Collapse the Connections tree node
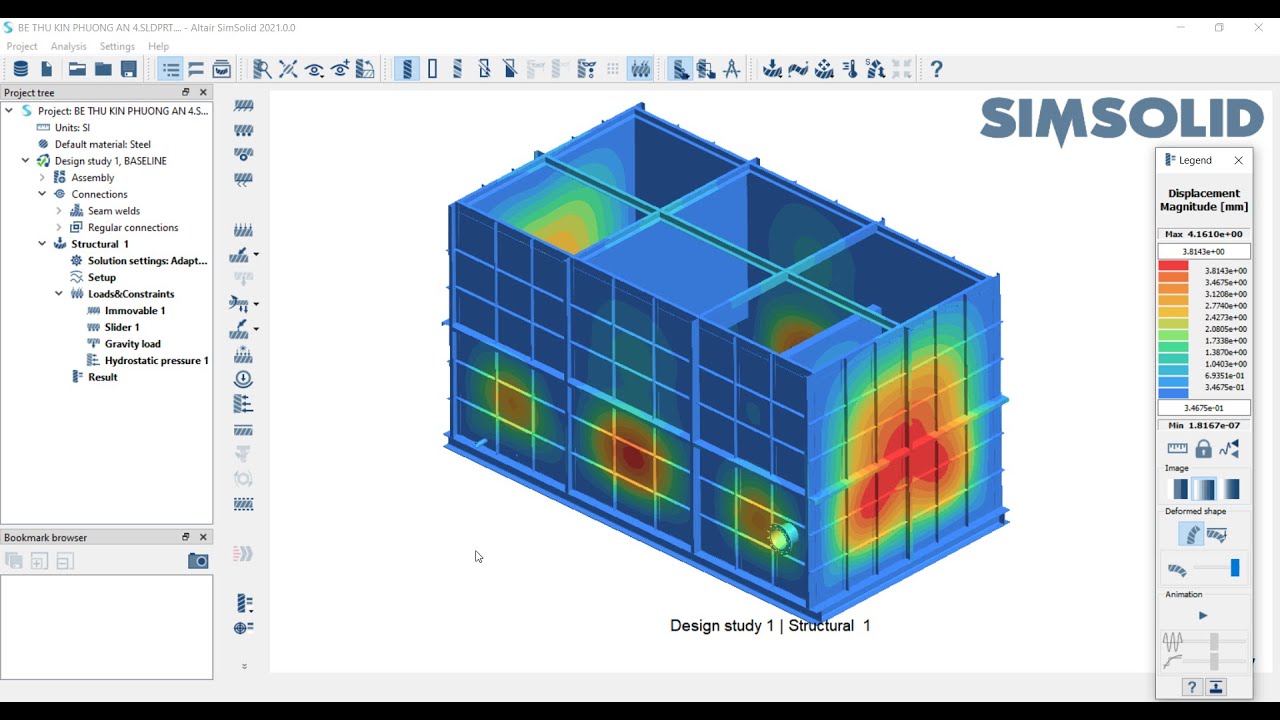 (42, 194)
